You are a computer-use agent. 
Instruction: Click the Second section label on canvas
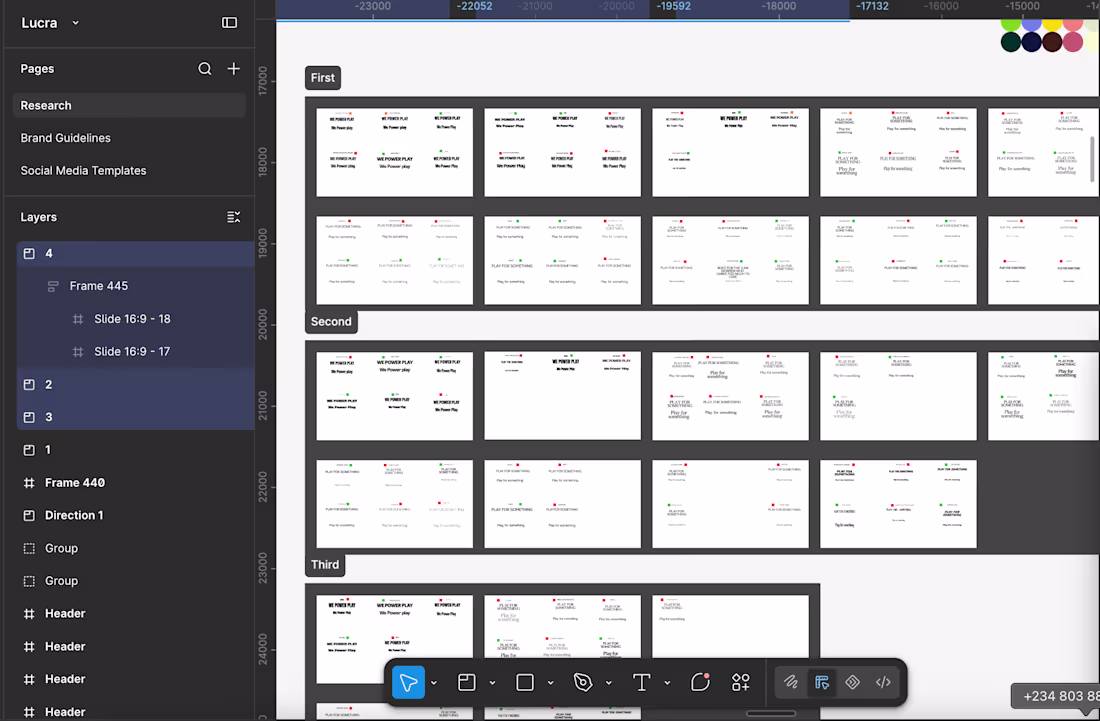click(331, 322)
